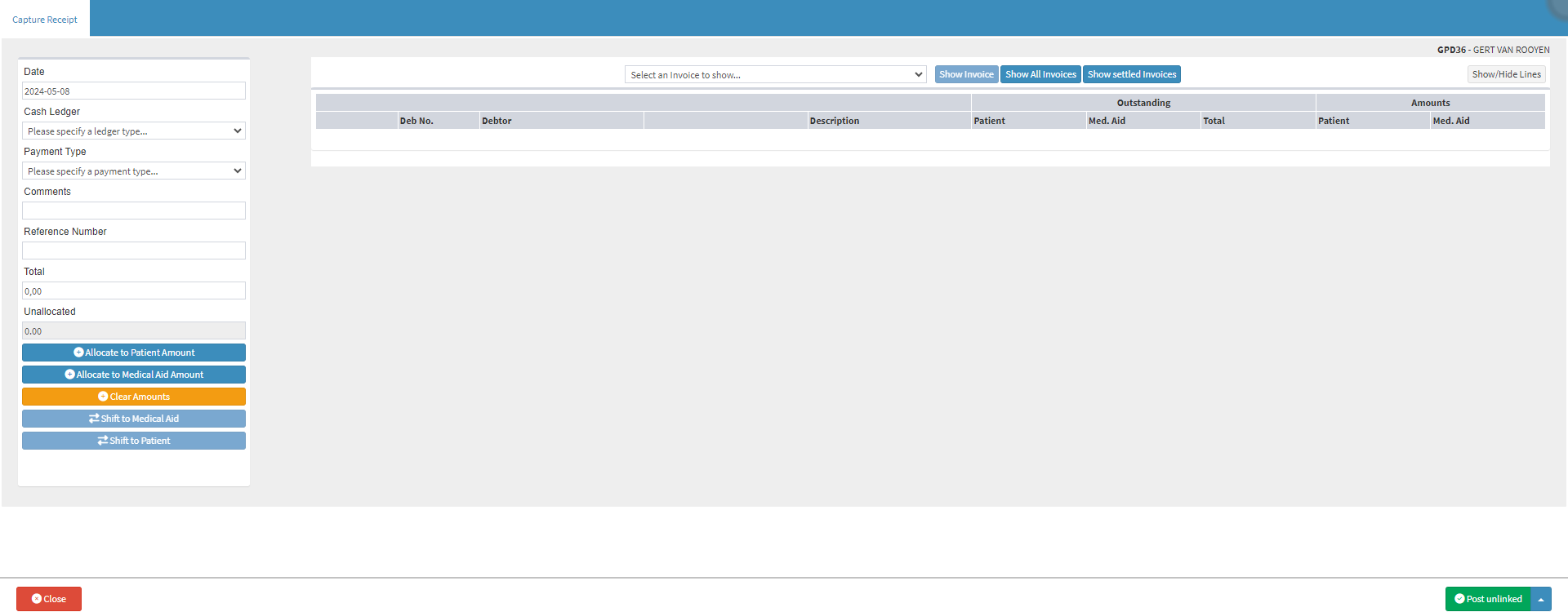1568x612 pixels.
Task: Click the Comments text field
Action: click(134, 211)
